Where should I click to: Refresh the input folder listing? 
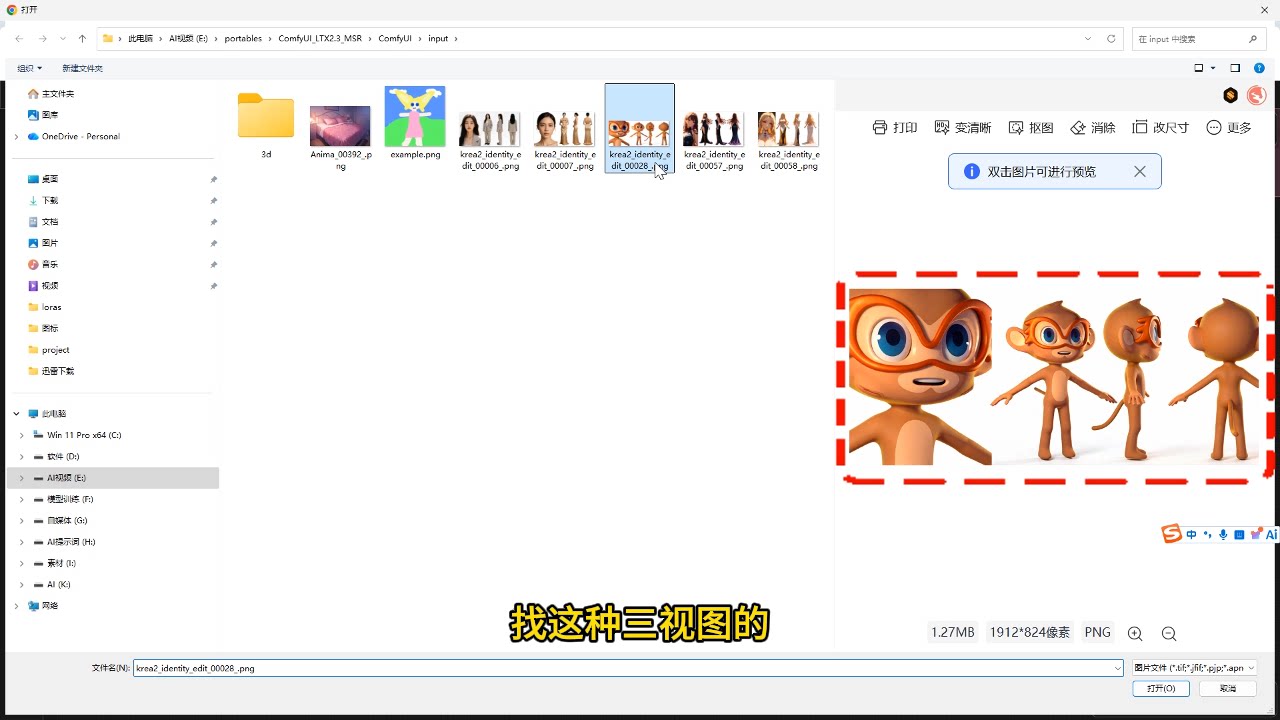(1111, 39)
